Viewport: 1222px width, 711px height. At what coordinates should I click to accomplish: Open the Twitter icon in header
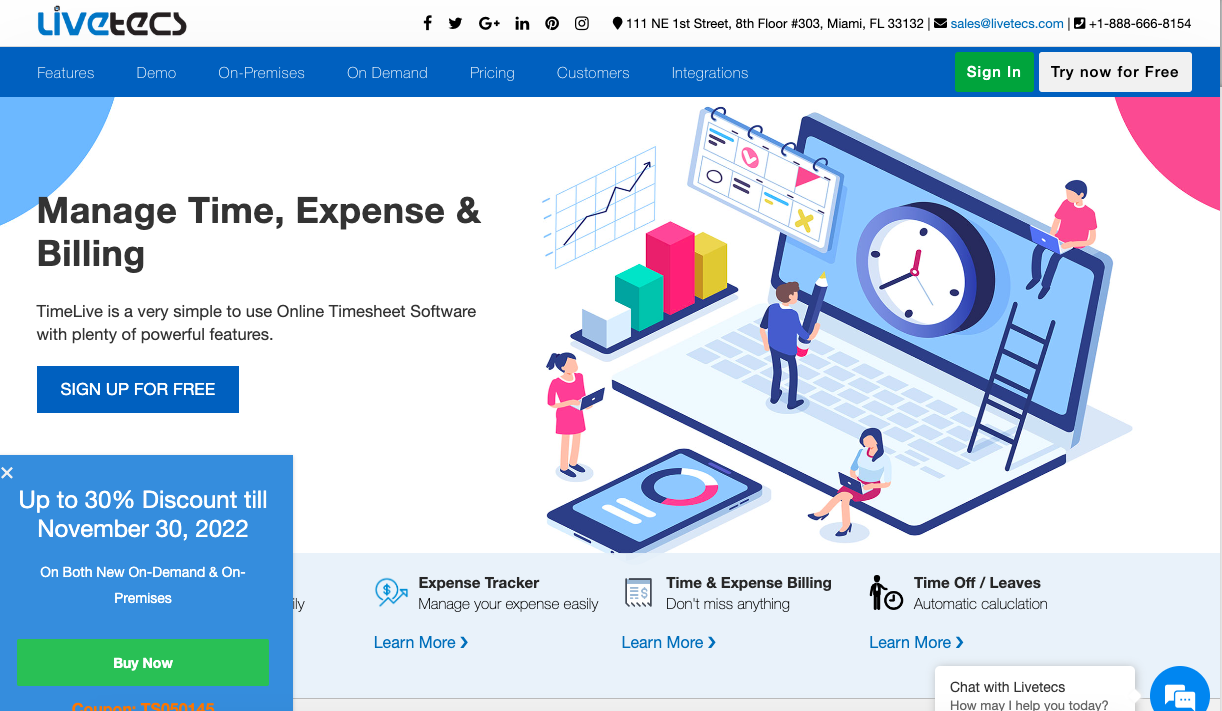pos(455,23)
